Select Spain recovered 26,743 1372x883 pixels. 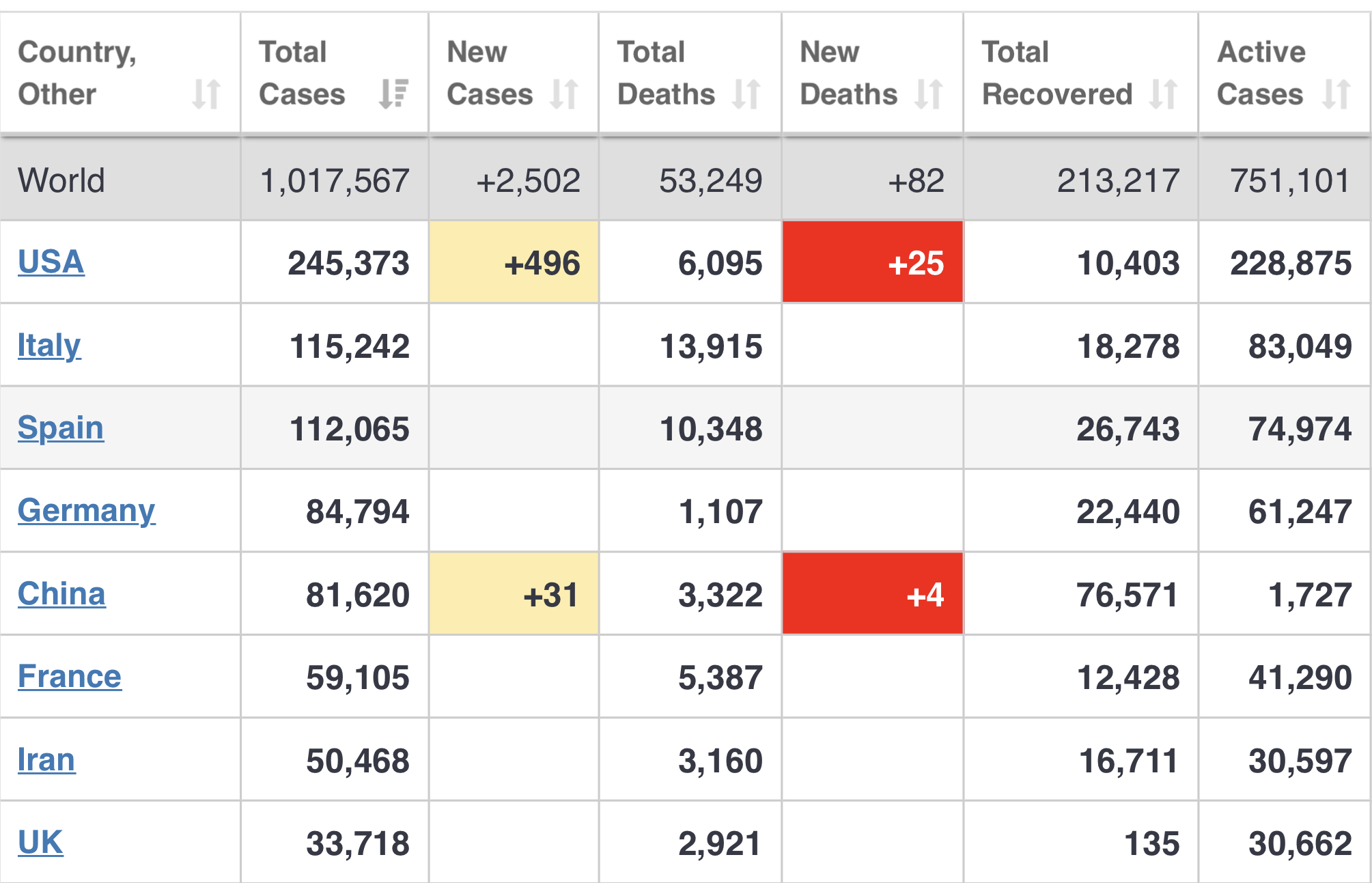point(1128,430)
